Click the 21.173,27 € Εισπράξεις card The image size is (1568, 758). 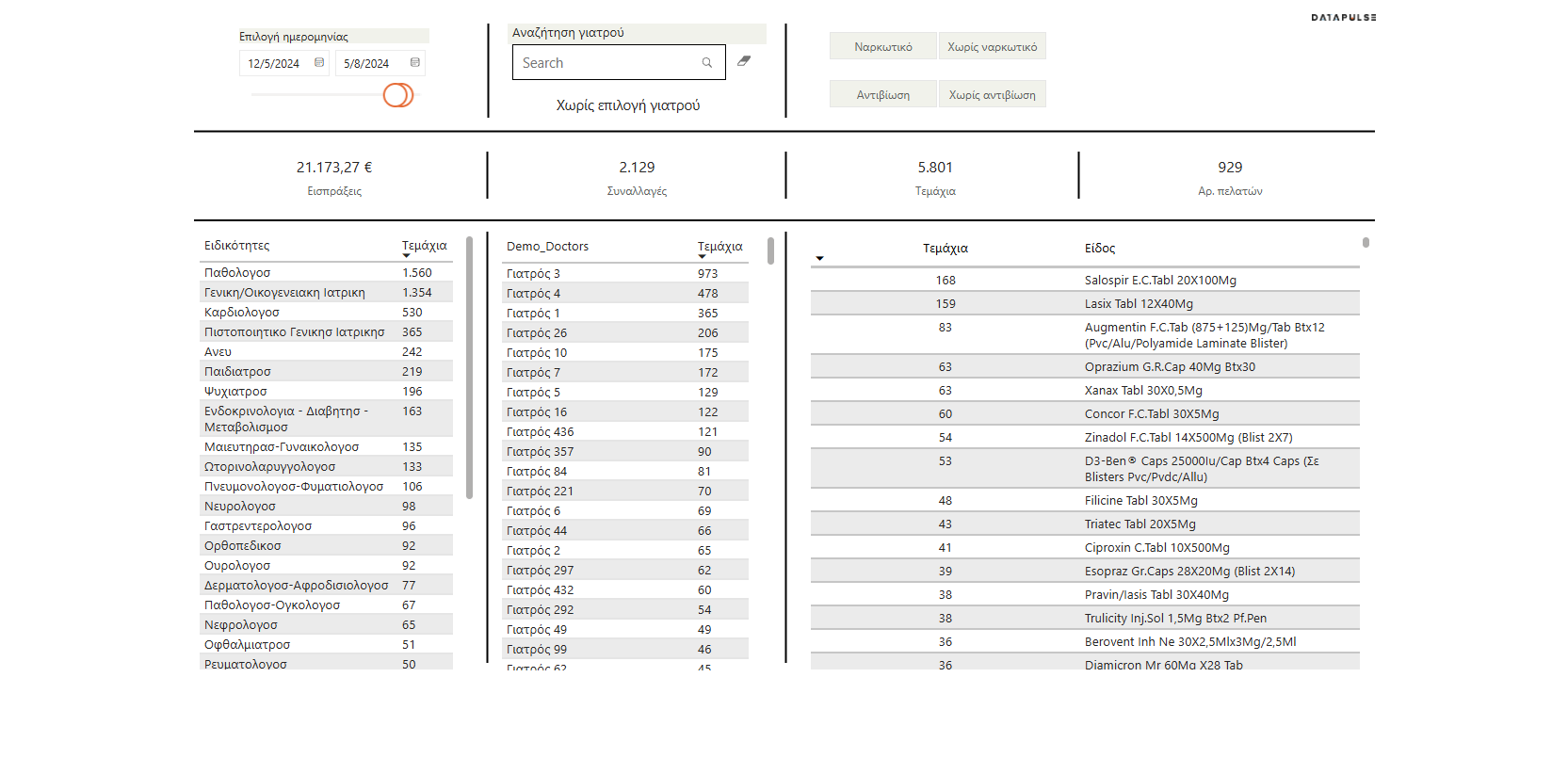tap(334, 177)
